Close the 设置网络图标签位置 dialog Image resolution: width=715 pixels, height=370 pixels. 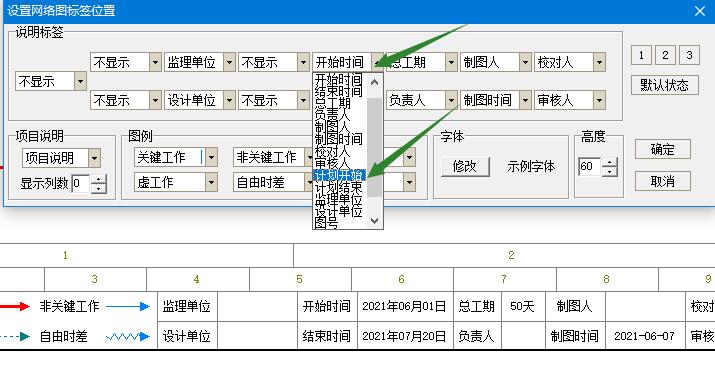tap(699, 11)
